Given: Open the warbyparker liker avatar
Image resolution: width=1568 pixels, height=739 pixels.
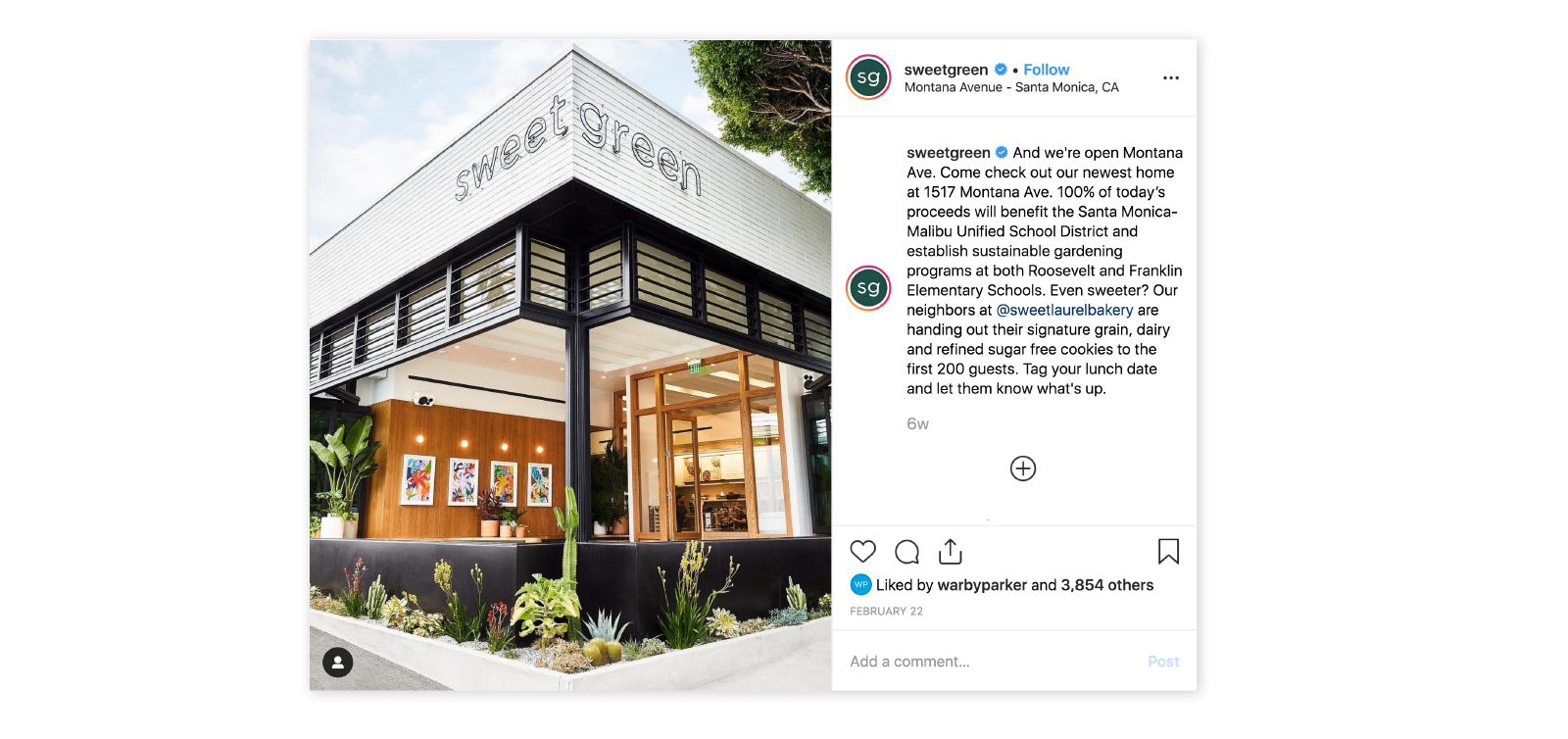Looking at the screenshot, I should (x=860, y=585).
